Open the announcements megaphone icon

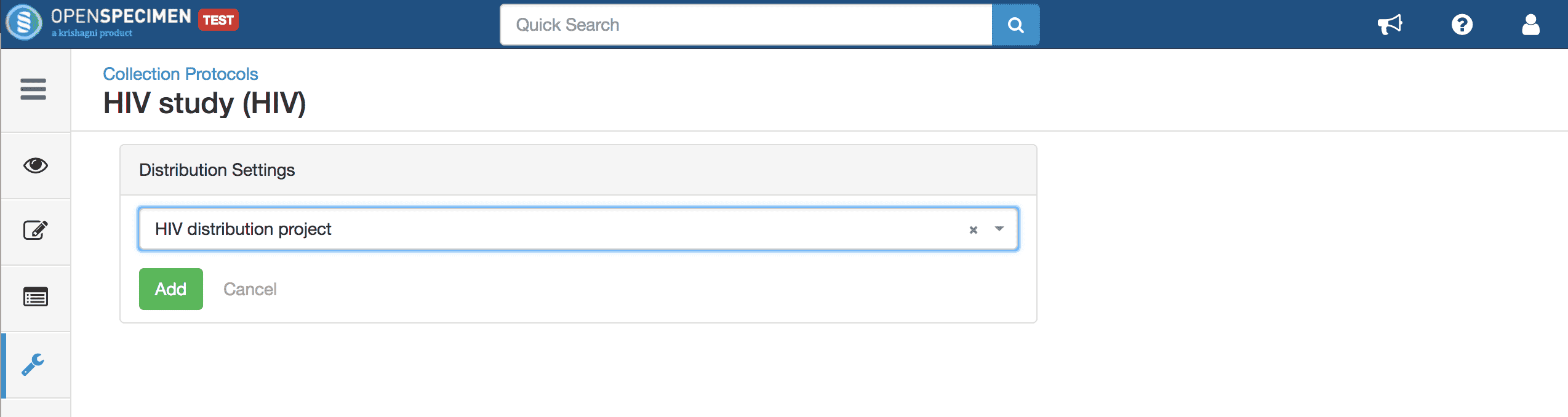click(x=1390, y=25)
